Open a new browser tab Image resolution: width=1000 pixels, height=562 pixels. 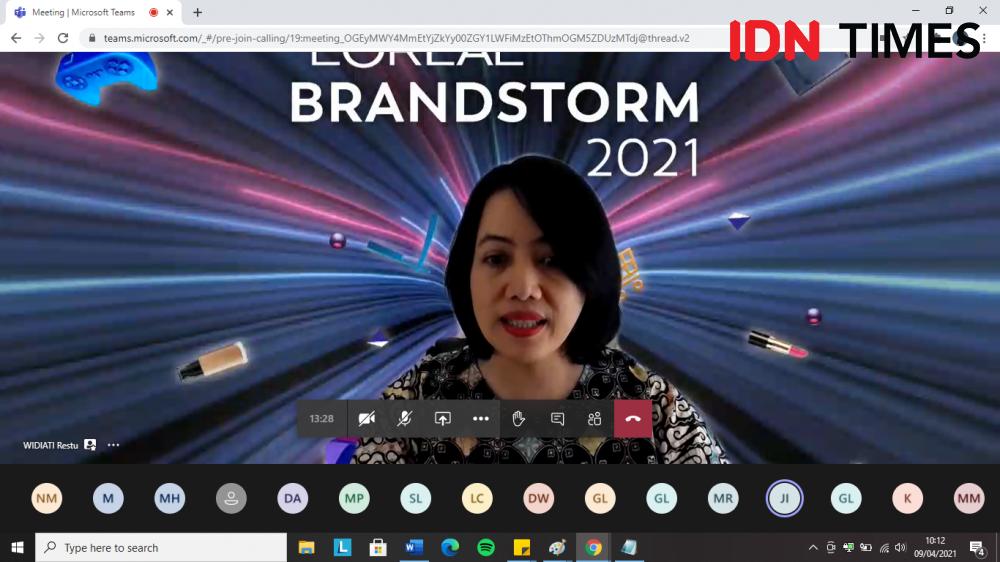pyautogui.click(x=198, y=12)
